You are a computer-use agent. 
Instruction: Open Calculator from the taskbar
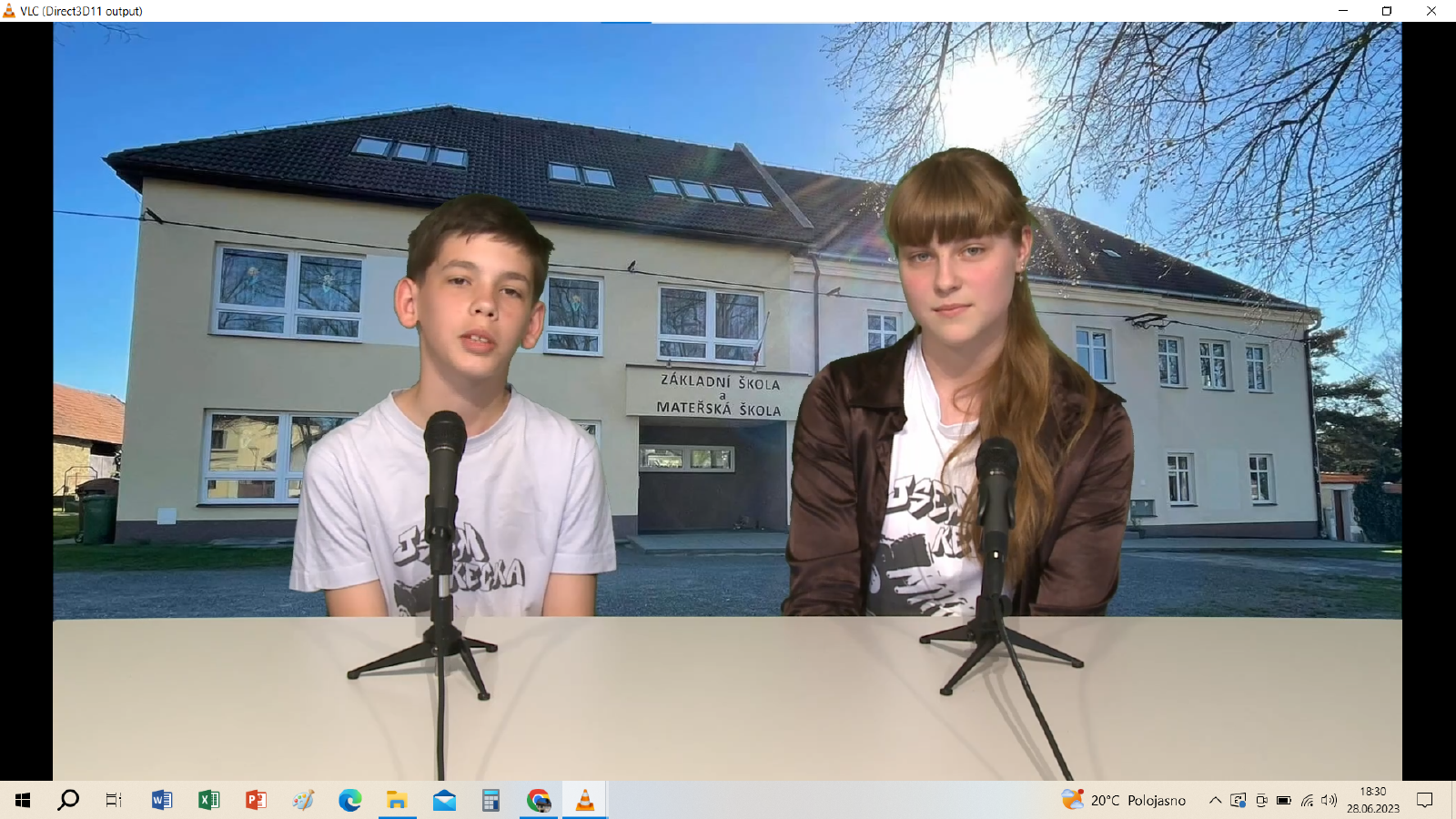point(491,800)
